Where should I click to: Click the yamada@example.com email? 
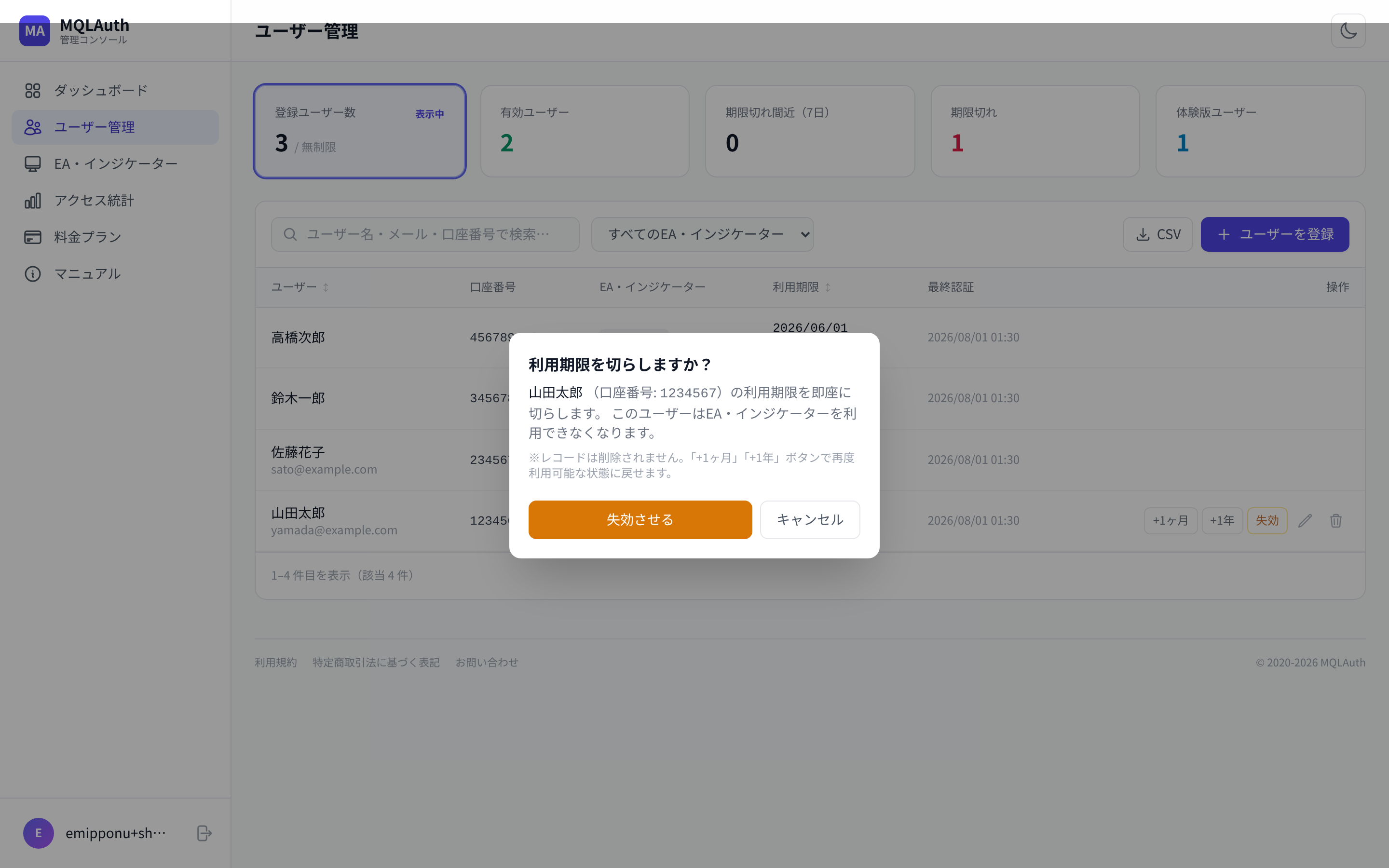334,530
